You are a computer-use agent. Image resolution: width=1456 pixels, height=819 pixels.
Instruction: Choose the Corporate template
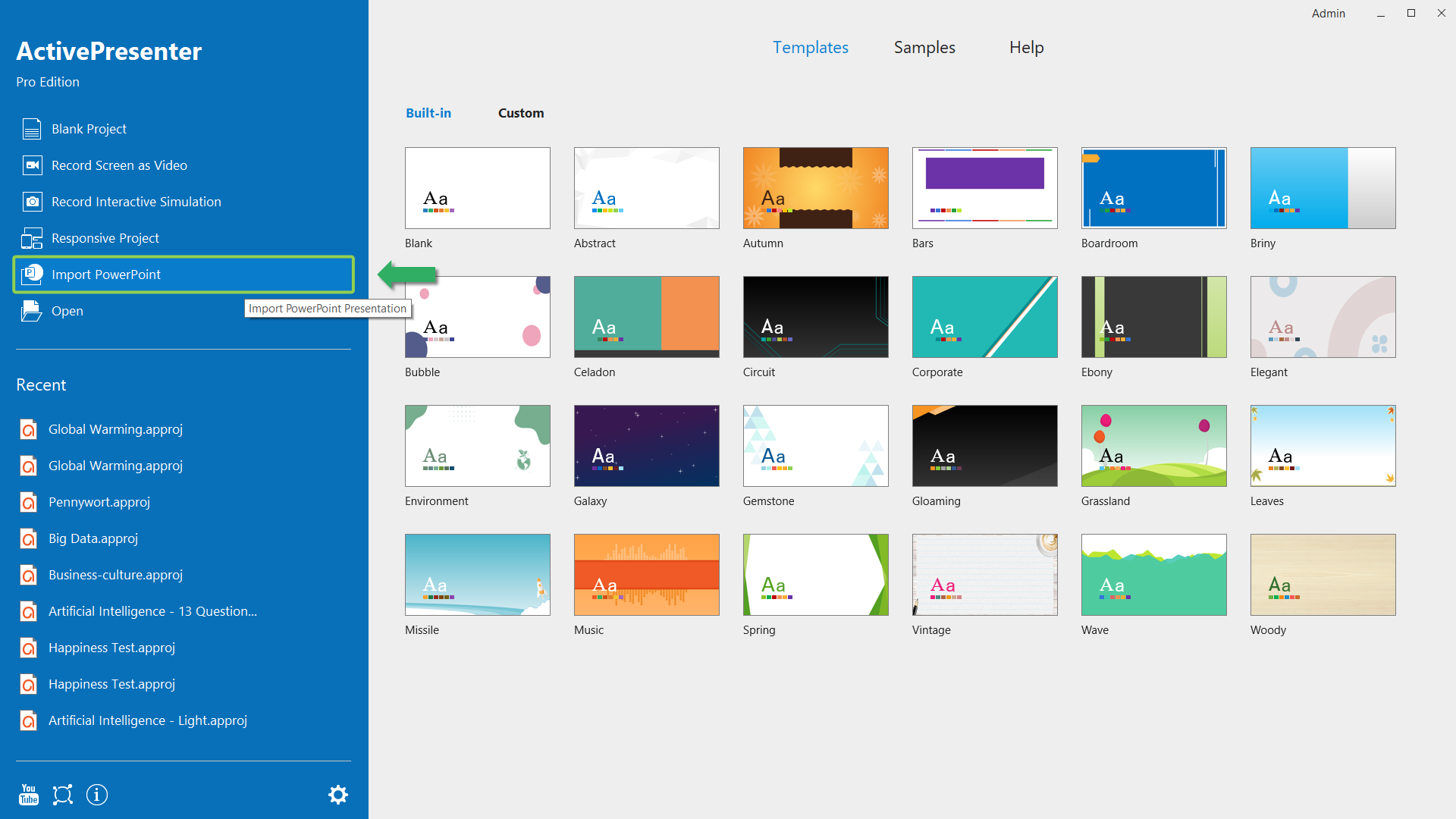pos(985,317)
